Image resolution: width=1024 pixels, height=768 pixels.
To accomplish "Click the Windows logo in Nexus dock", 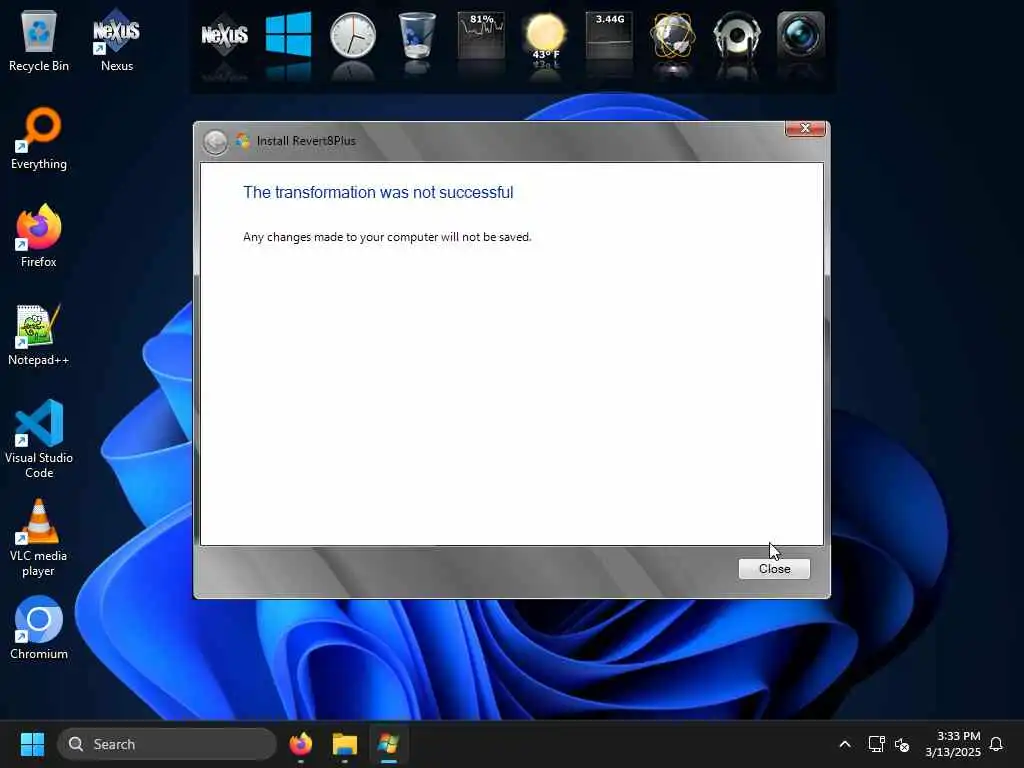I will [288, 35].
